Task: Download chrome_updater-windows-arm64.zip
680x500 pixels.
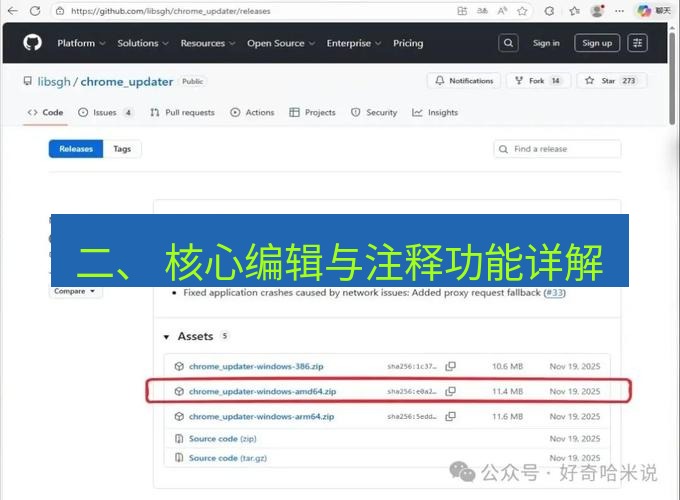Action: click(262, 416)
